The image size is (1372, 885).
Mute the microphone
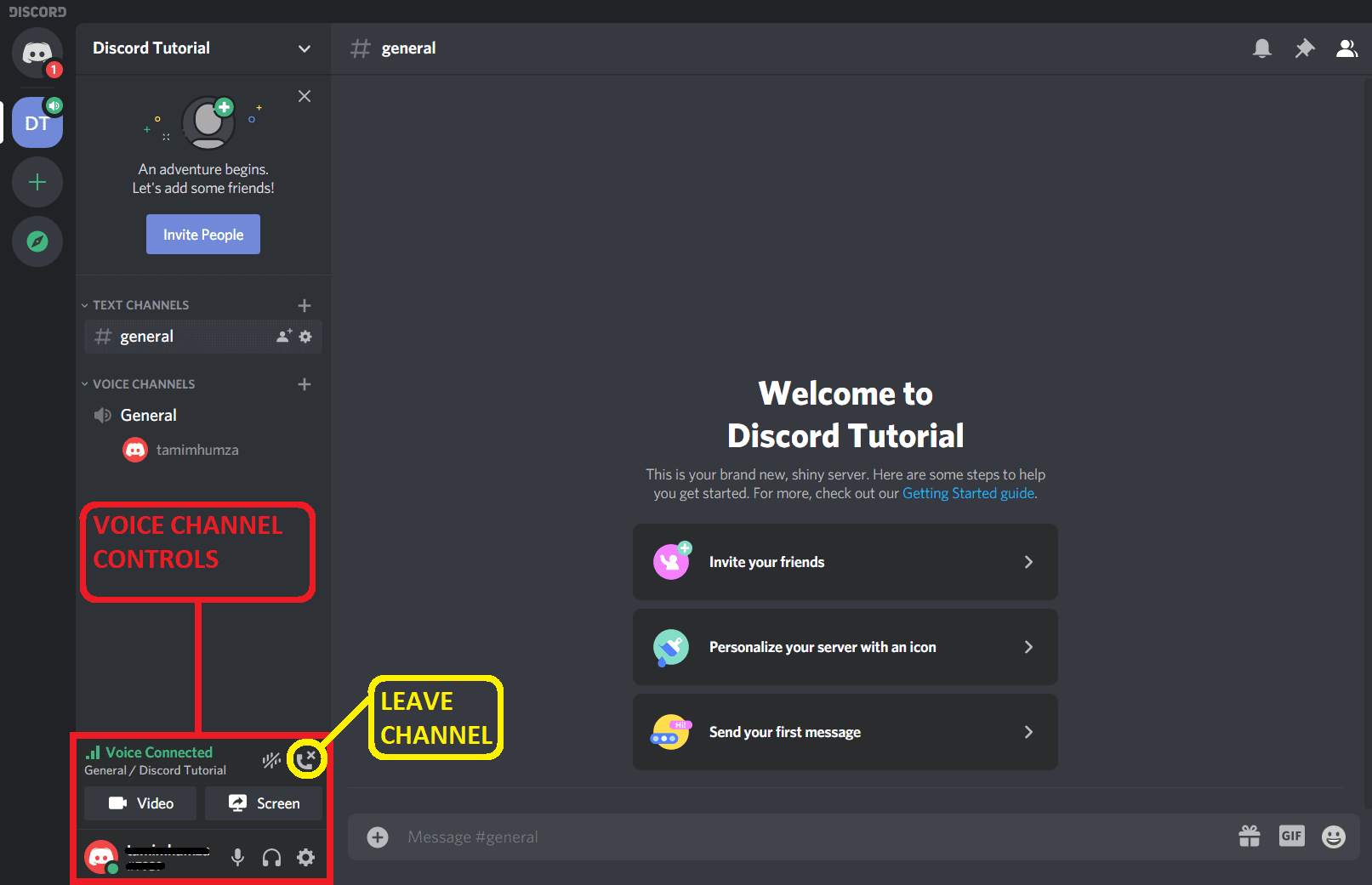(238, 858)
